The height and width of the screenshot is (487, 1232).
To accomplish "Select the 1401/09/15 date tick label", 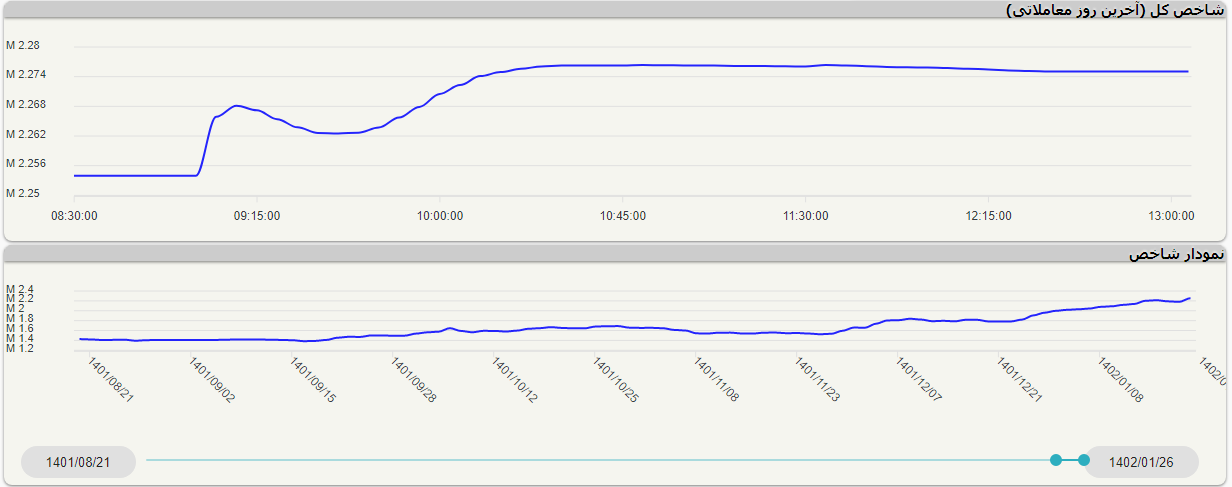I will tap(313, 381).
